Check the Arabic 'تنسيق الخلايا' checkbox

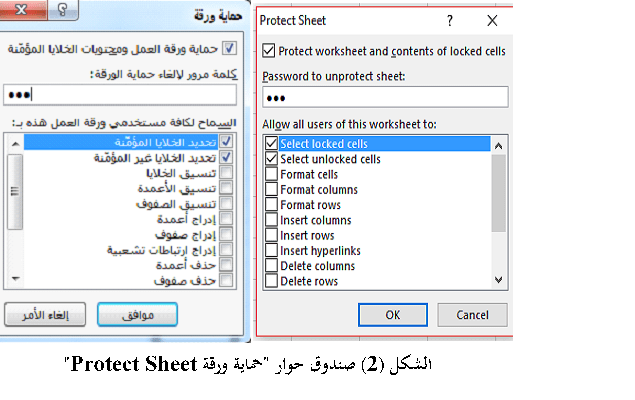click(225, 173)
